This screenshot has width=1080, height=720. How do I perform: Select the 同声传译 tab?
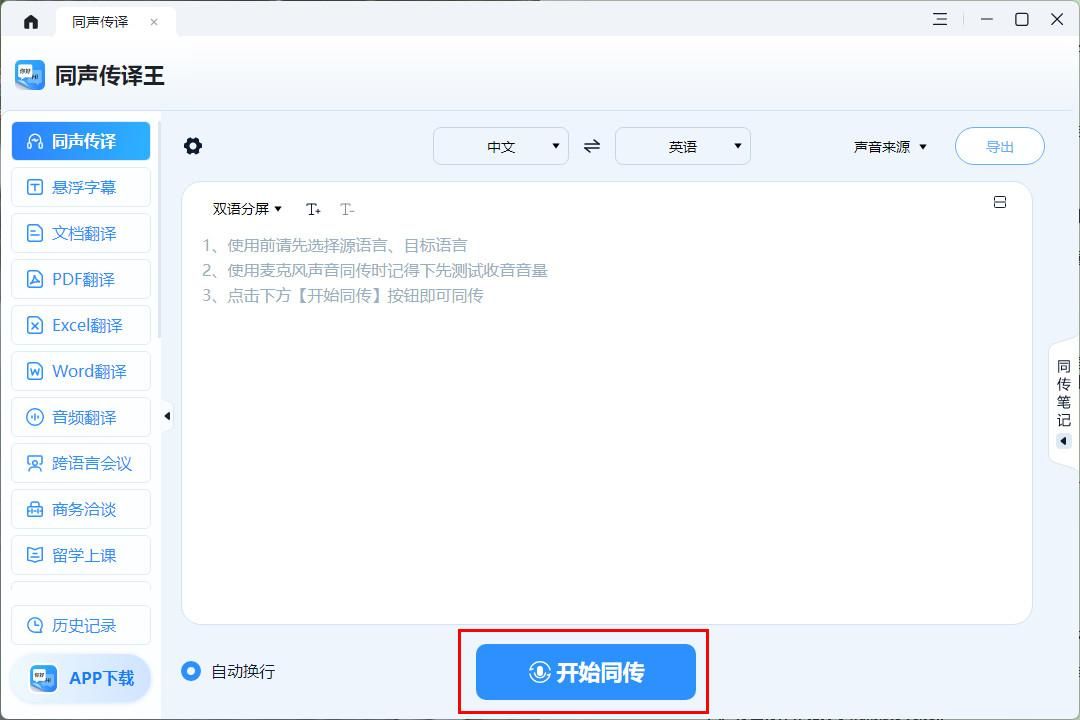pyautogui.click(x=100, y=22)
